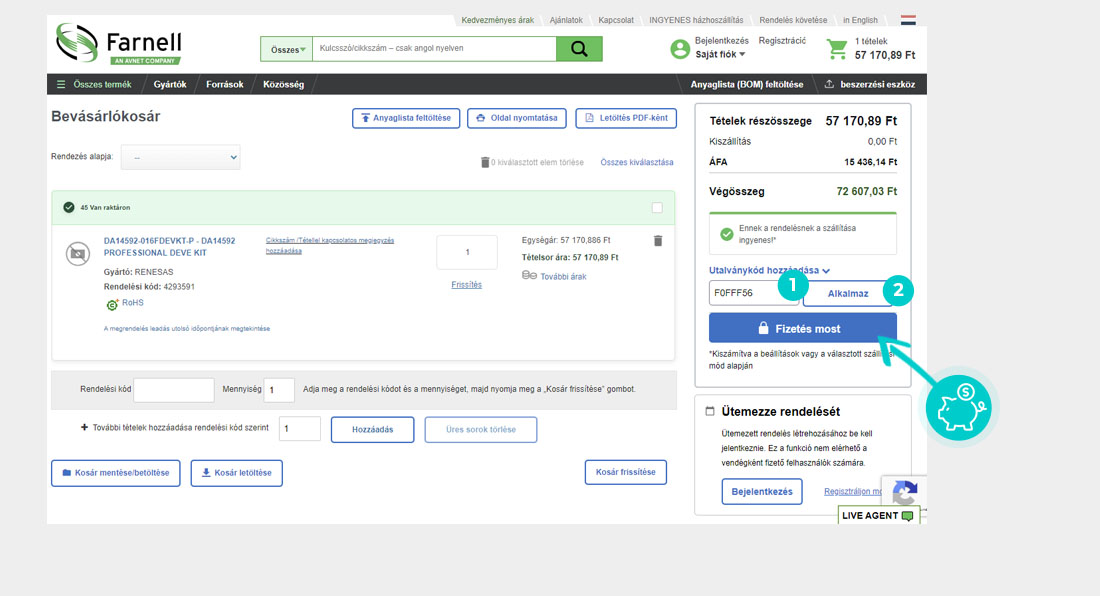Click the DA14592 item quantity field
This screenshot has width=1100, height=596.
tap(467, 252)
